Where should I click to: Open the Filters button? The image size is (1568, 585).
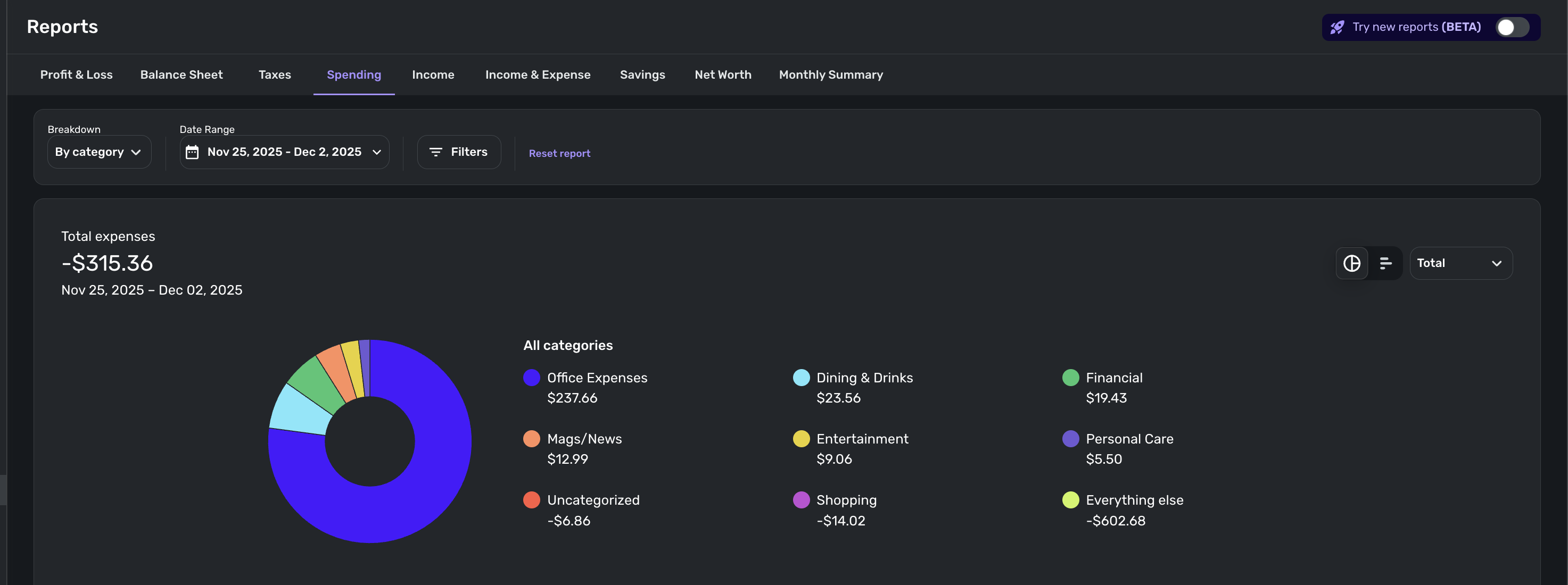(459, 152)
